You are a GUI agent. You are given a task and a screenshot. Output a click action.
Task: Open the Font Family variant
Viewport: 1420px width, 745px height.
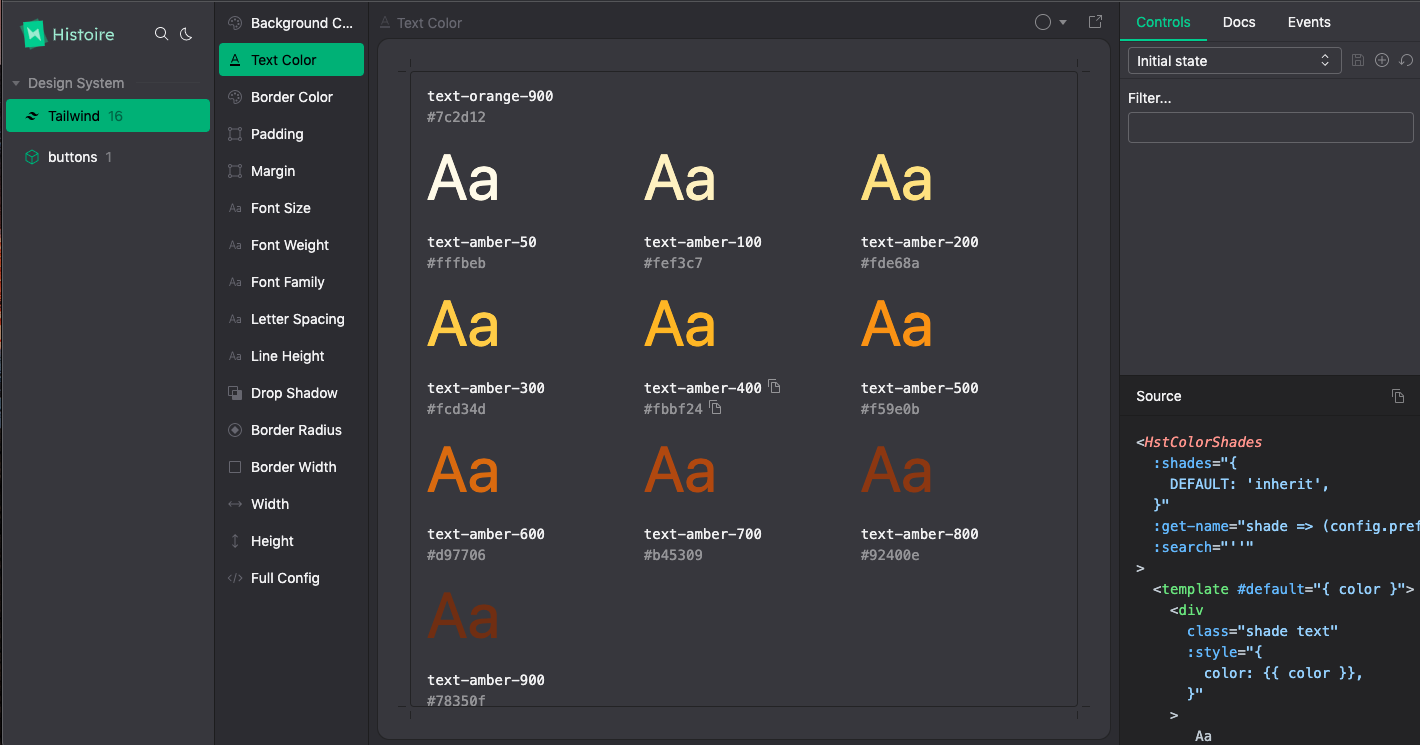(291, 282)
